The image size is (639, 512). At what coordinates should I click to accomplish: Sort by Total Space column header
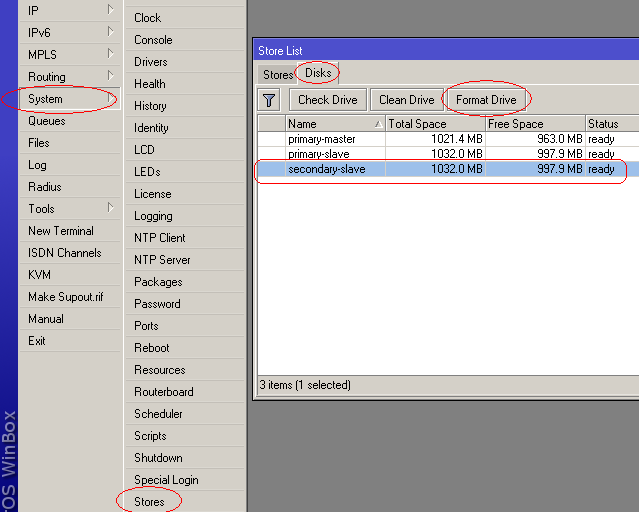tap(434, 124)
